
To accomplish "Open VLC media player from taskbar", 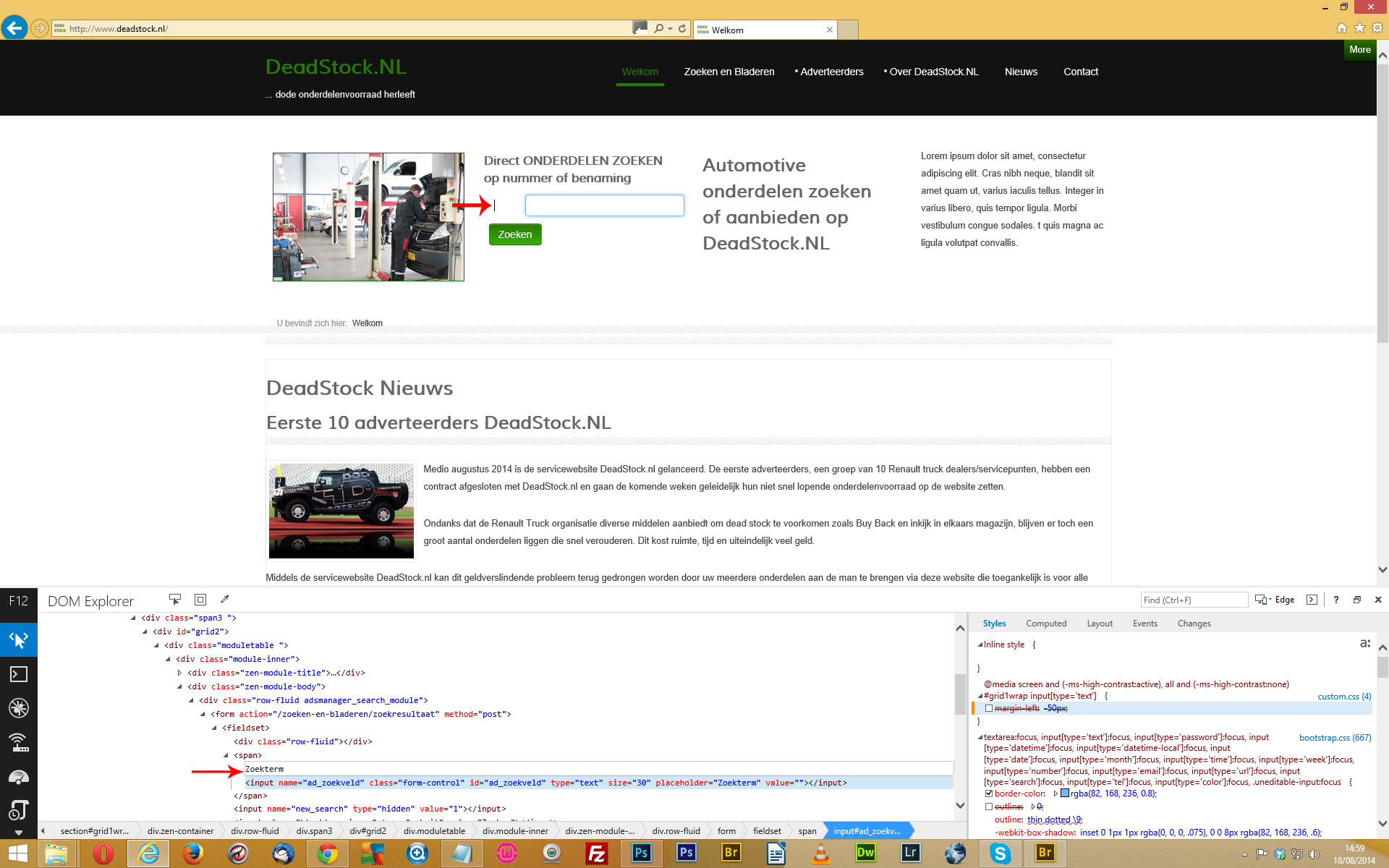I will (821, 854).
